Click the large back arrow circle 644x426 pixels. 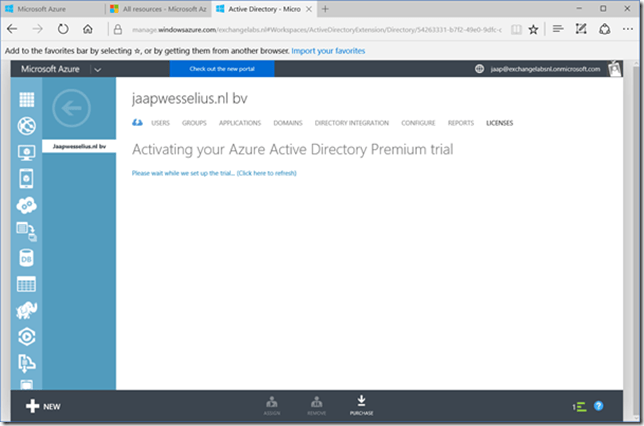click(70, 109)
